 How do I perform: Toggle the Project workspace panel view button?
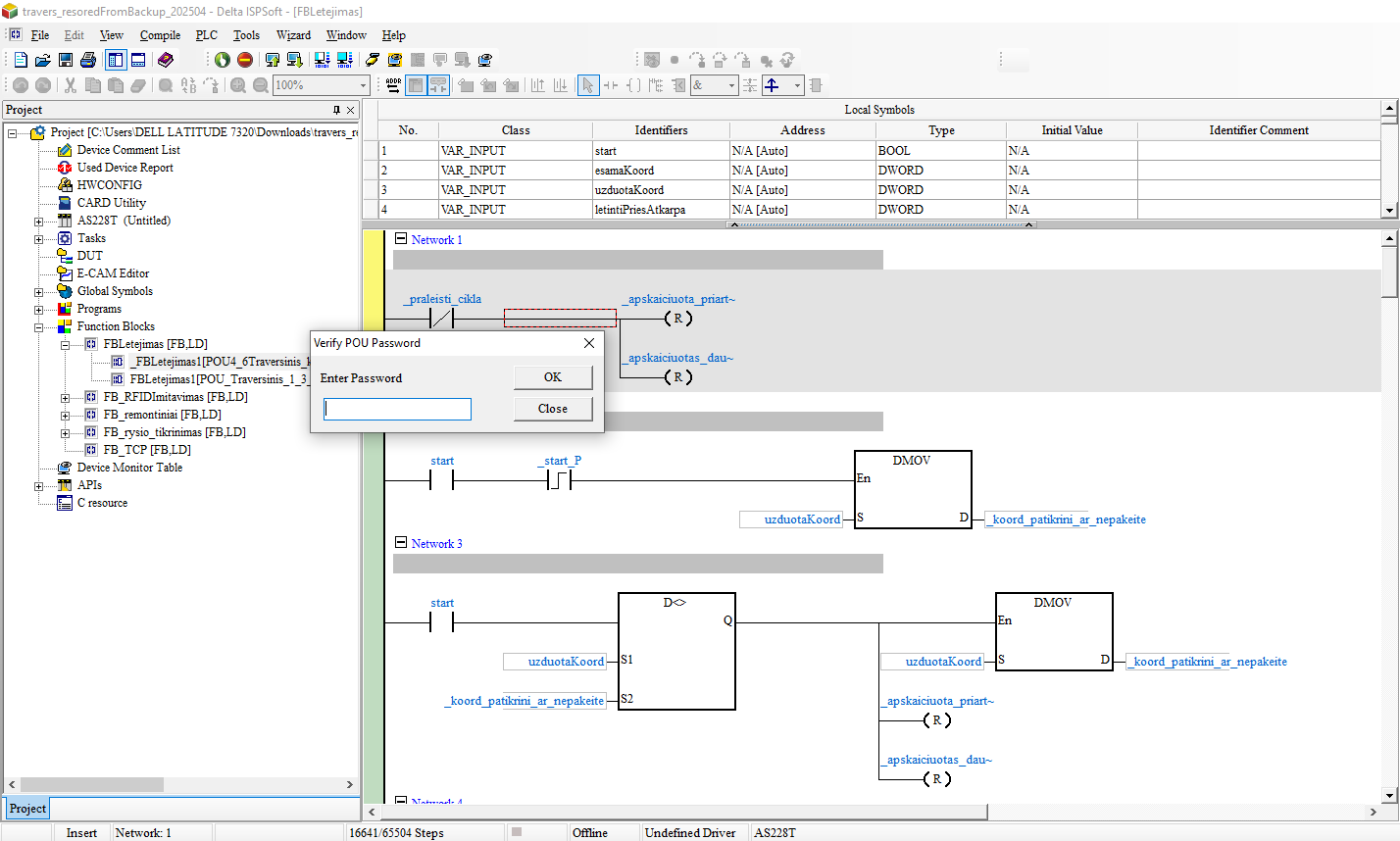[116, 60]
